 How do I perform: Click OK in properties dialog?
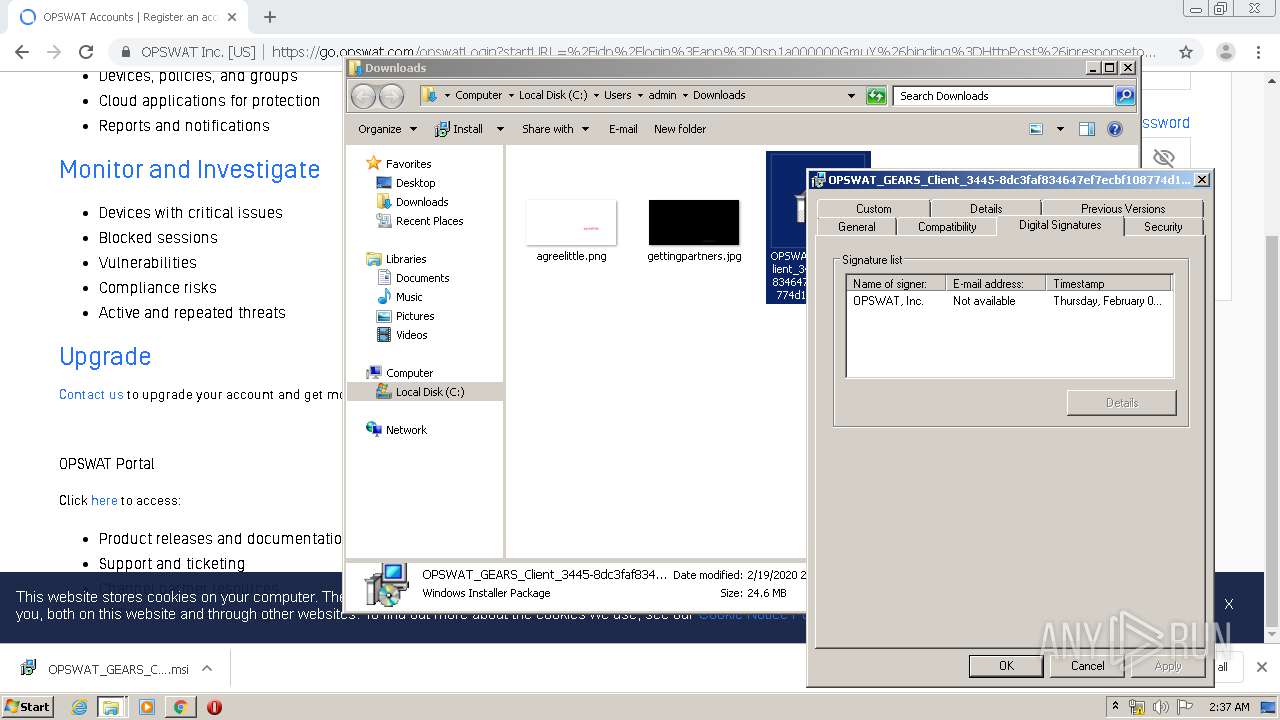pyautogui.click(x=1006, y=666)
